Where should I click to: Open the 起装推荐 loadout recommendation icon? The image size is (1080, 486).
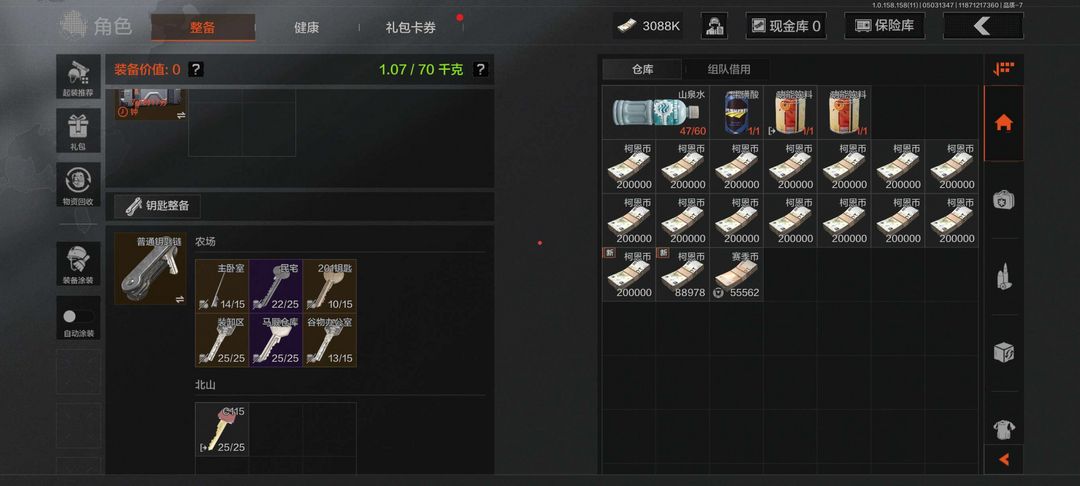[x=78, y=77]
